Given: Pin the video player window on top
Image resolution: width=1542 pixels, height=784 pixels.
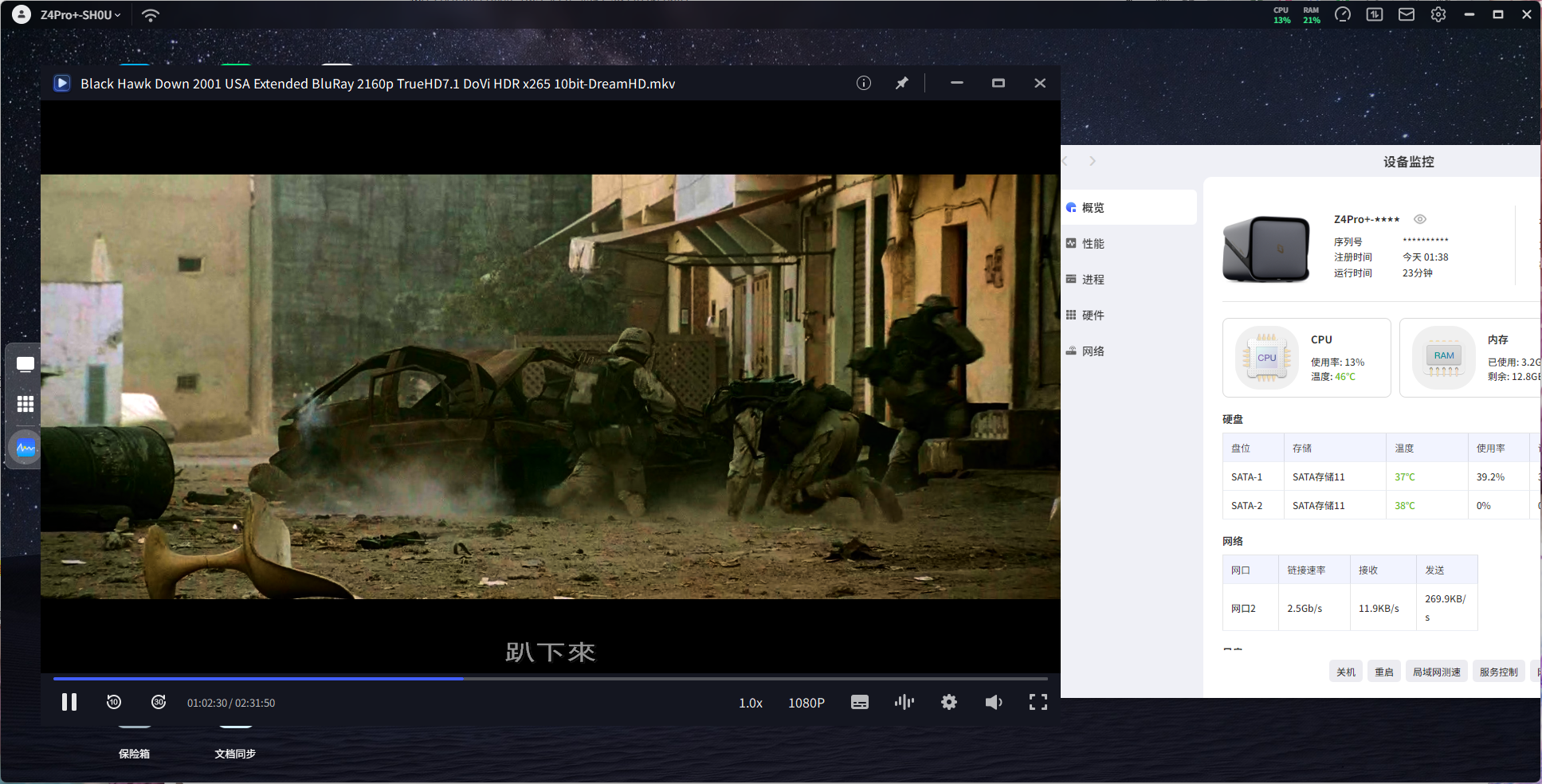Looking at the screenshot, I should (902, 83).
